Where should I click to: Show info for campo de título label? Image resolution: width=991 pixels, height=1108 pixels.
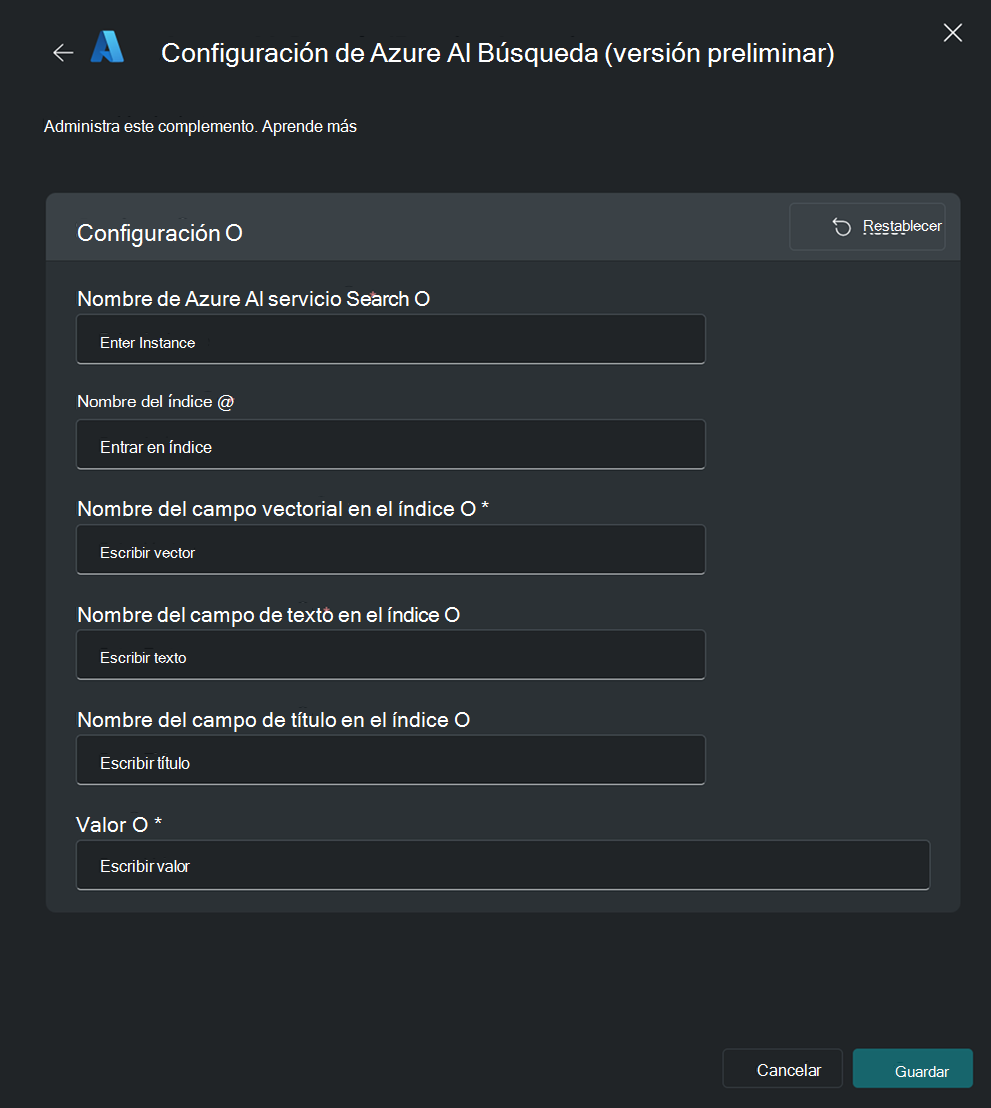point(462,720)
